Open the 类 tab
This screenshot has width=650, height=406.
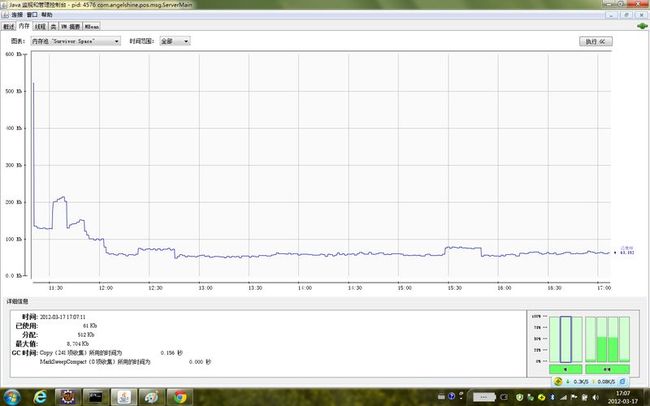53,27
